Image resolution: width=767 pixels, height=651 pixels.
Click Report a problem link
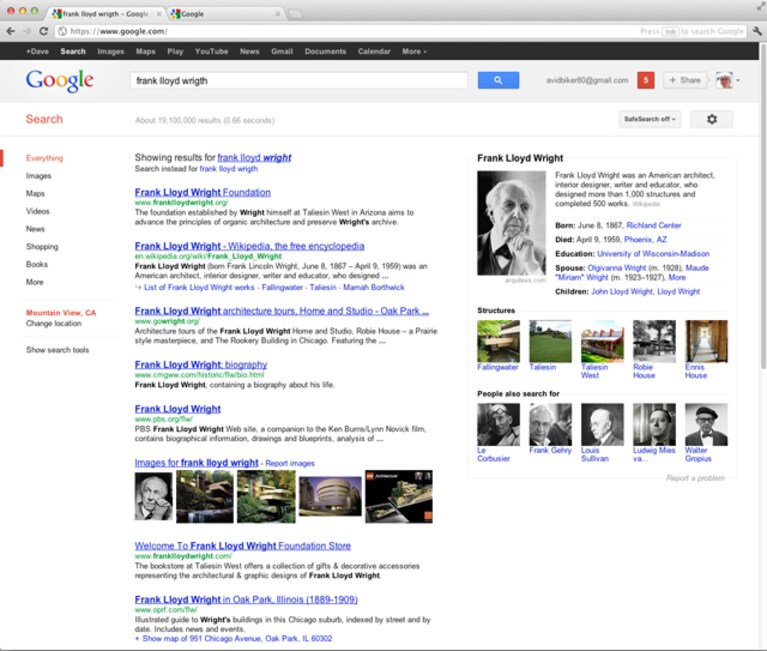point(695,478)
